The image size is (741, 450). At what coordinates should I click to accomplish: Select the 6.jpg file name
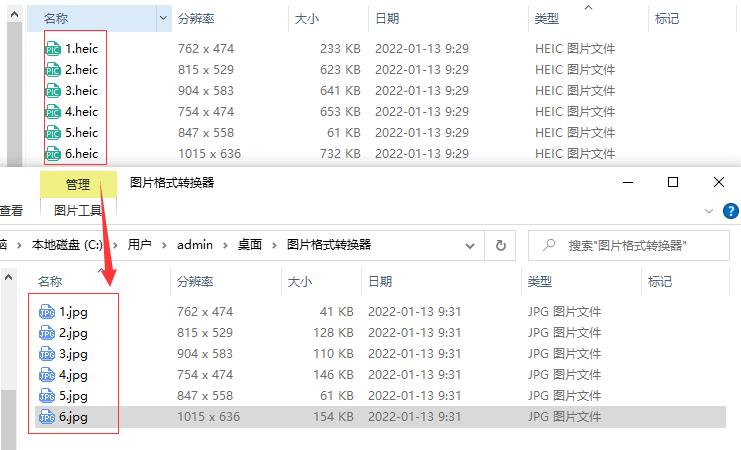(x=73, y=417)
